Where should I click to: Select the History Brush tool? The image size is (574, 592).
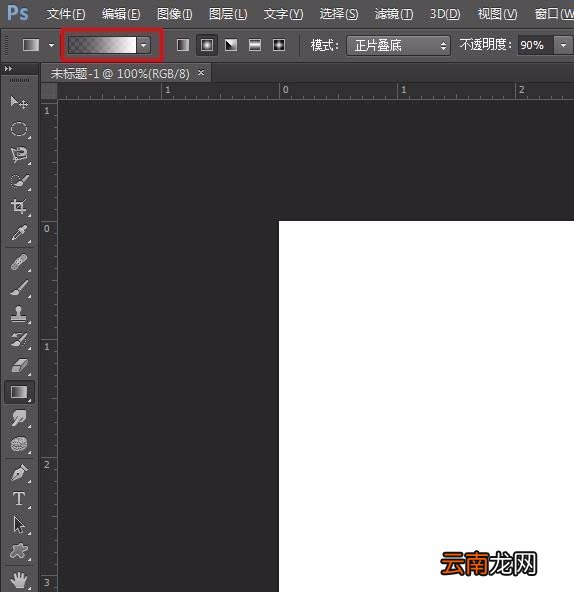[x=19, y=340]
